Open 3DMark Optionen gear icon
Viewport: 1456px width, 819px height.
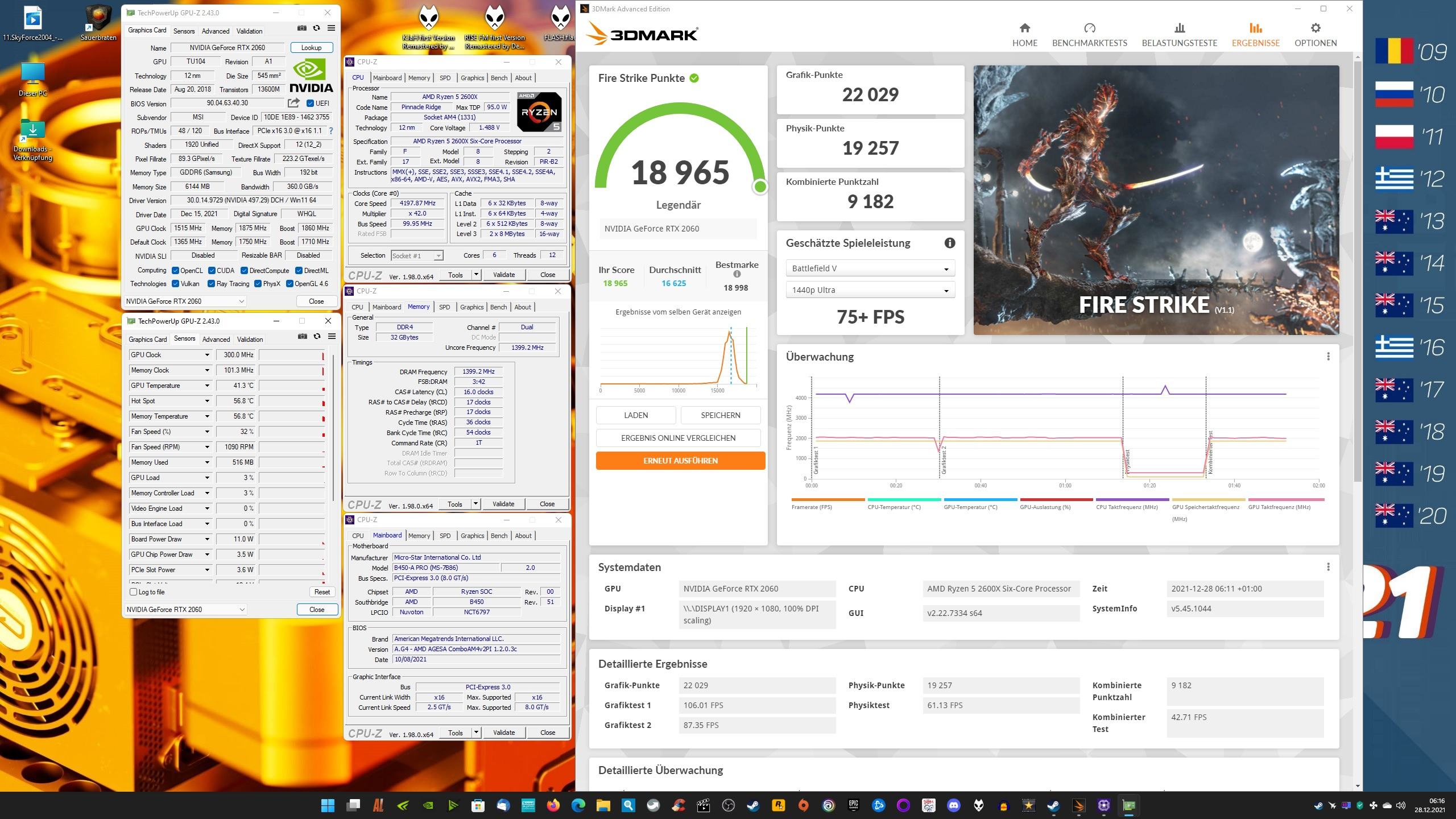click(x=1315, y=28)
